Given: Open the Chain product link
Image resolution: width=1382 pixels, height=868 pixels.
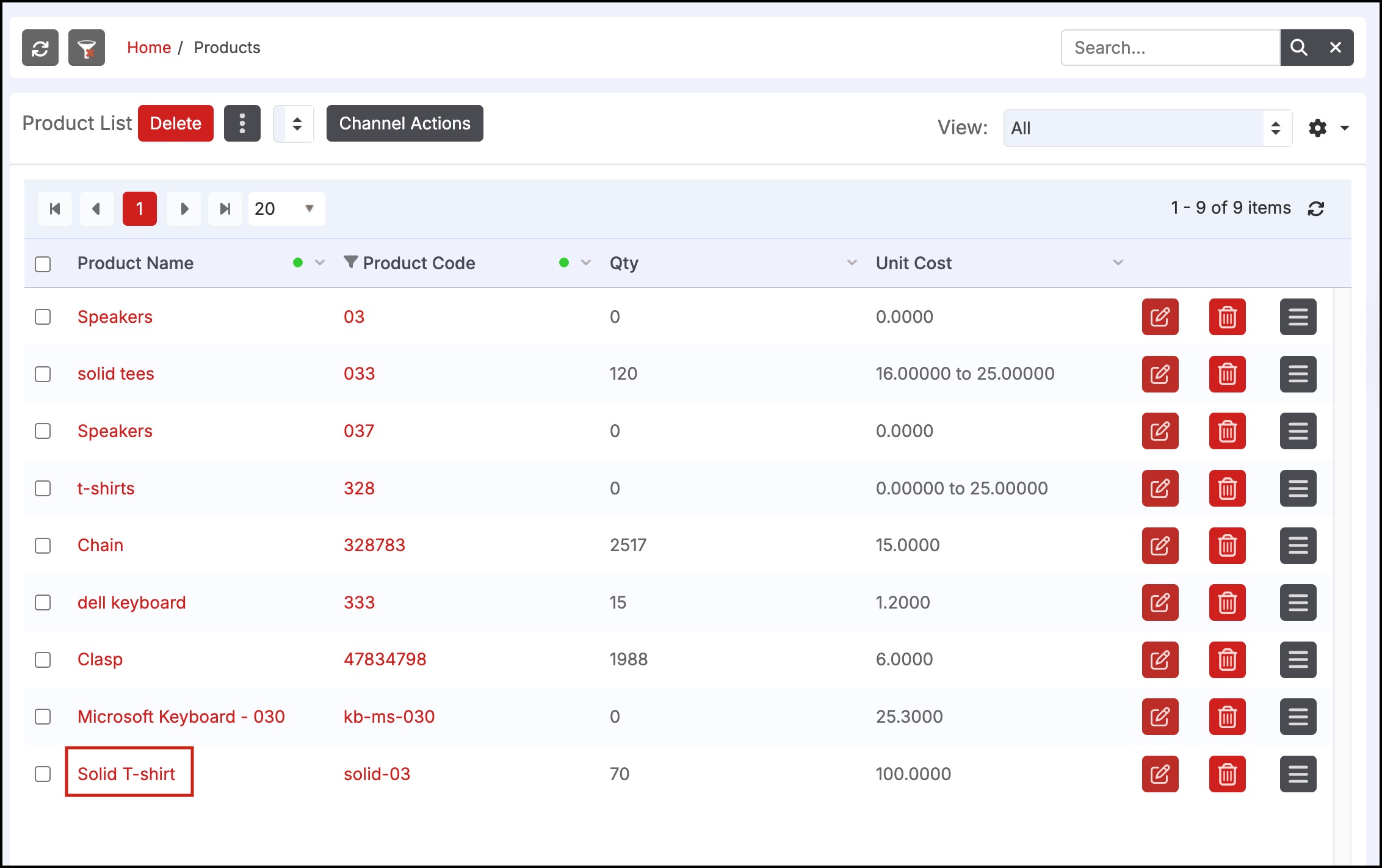Looking at the screenshot, I should (100, 545).
